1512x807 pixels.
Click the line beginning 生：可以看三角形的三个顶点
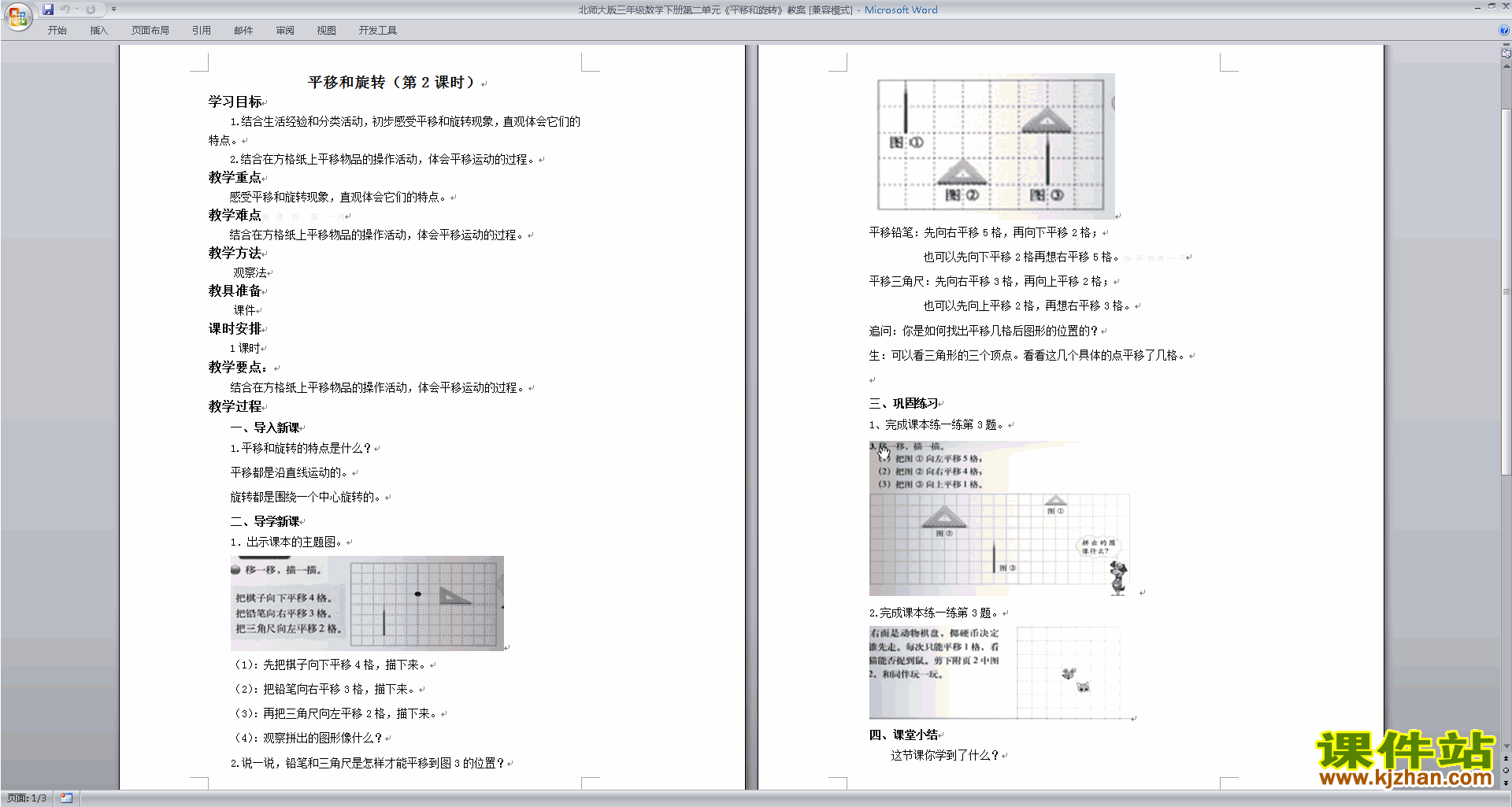point(1028,356)
